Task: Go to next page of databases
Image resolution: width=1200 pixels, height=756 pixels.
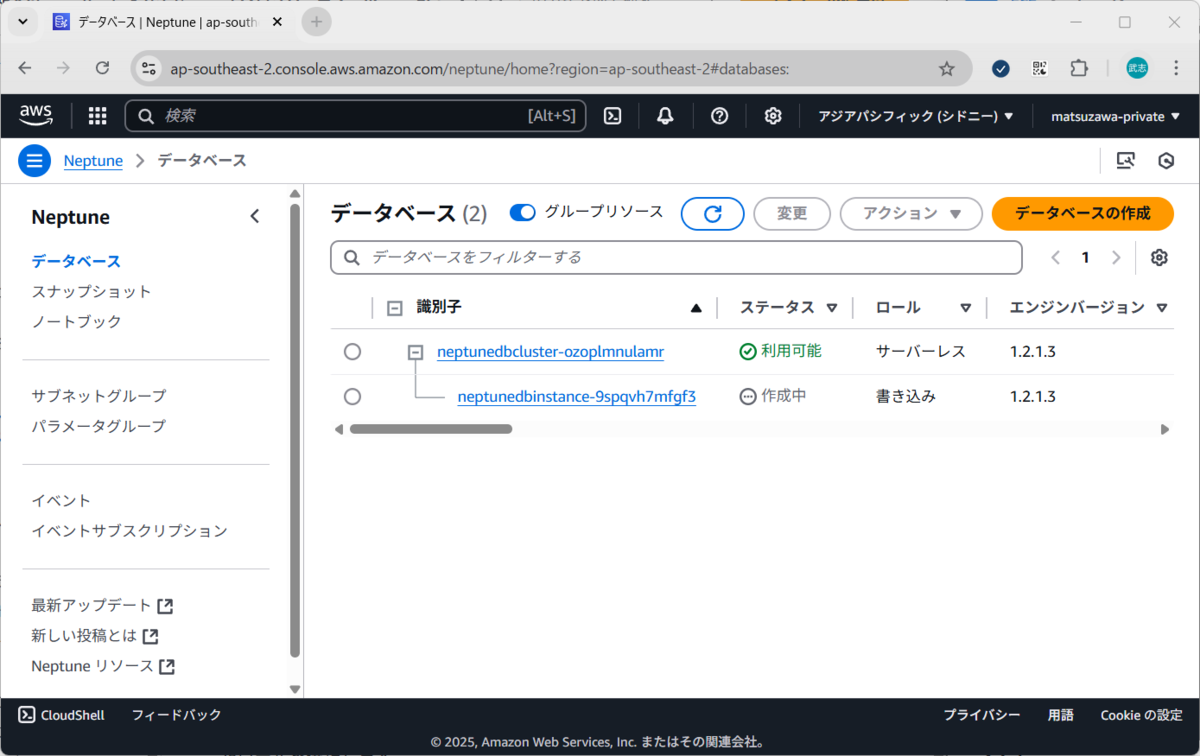Action: tap(1116, 258)
